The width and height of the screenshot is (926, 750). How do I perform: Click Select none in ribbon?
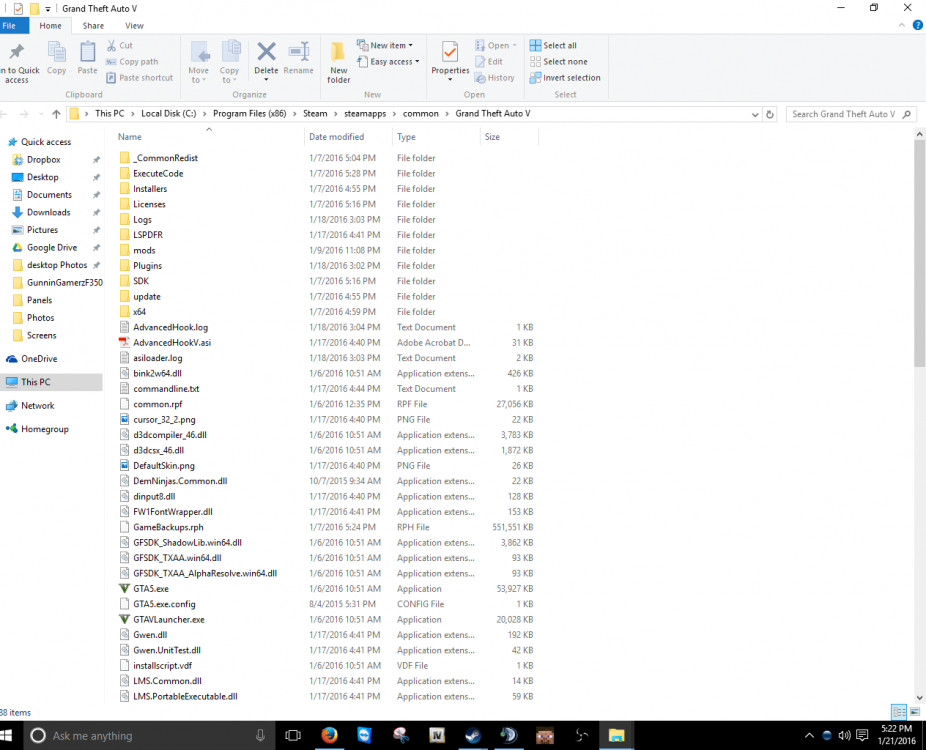559,61
